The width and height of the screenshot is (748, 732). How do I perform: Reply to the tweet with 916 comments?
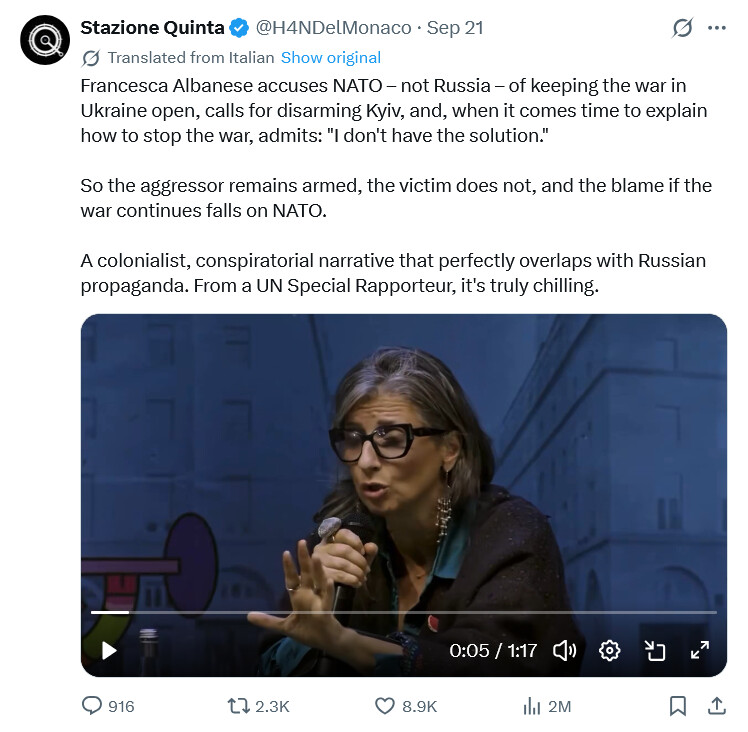point(108,706)
